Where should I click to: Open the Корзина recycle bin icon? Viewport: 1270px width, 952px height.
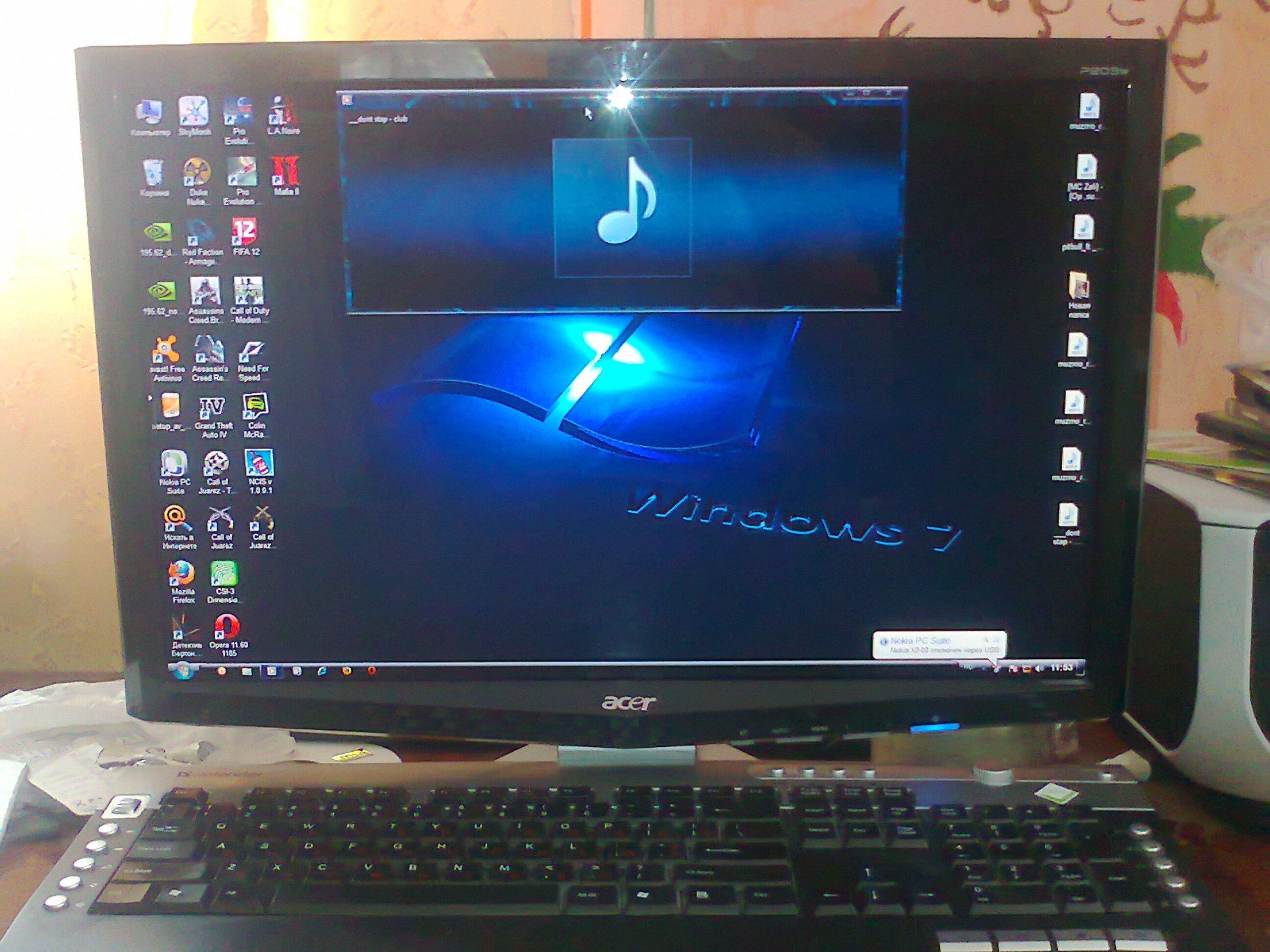click(x=154, y=178)
